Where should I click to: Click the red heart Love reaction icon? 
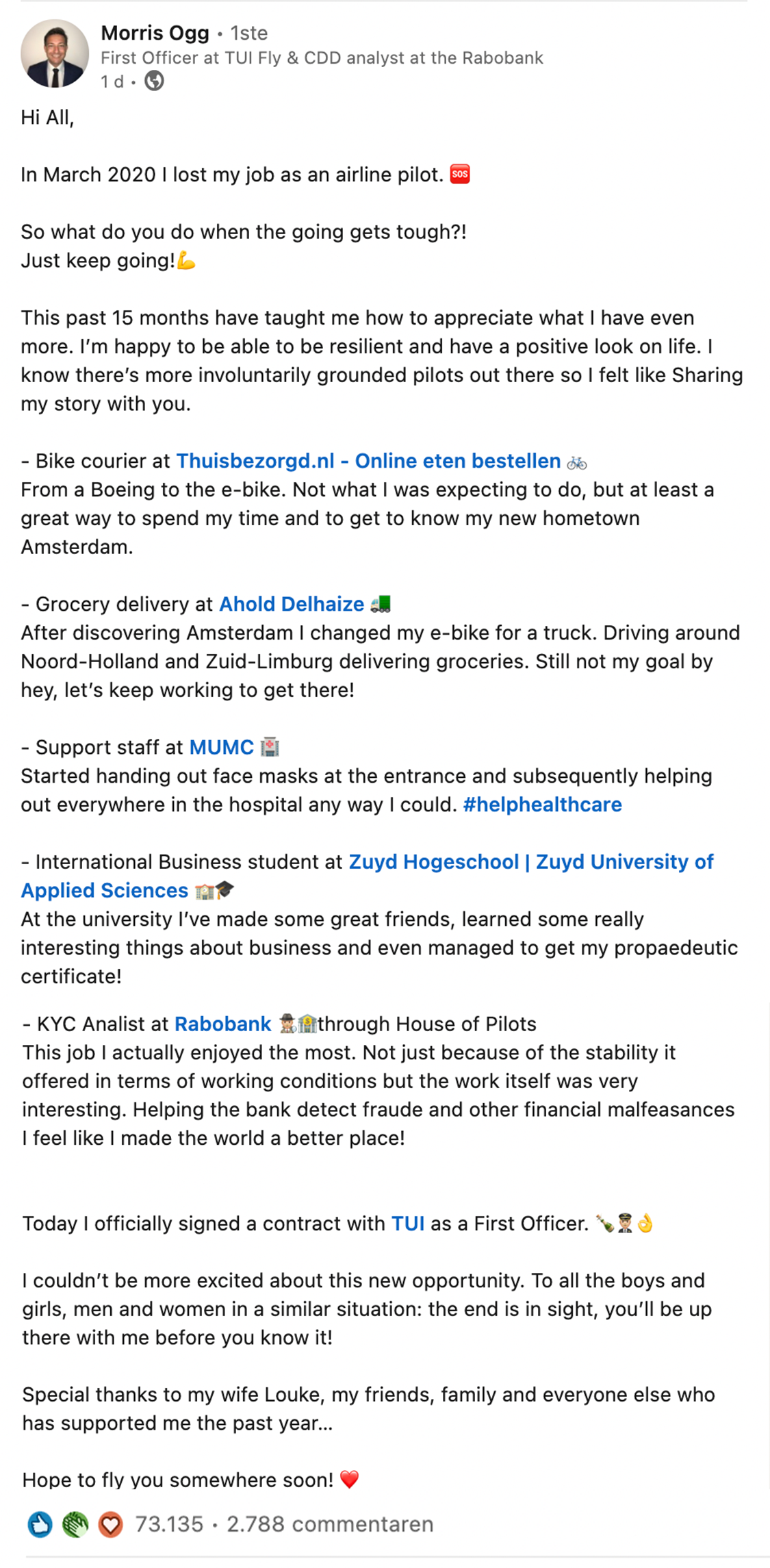click(110, 1525)
